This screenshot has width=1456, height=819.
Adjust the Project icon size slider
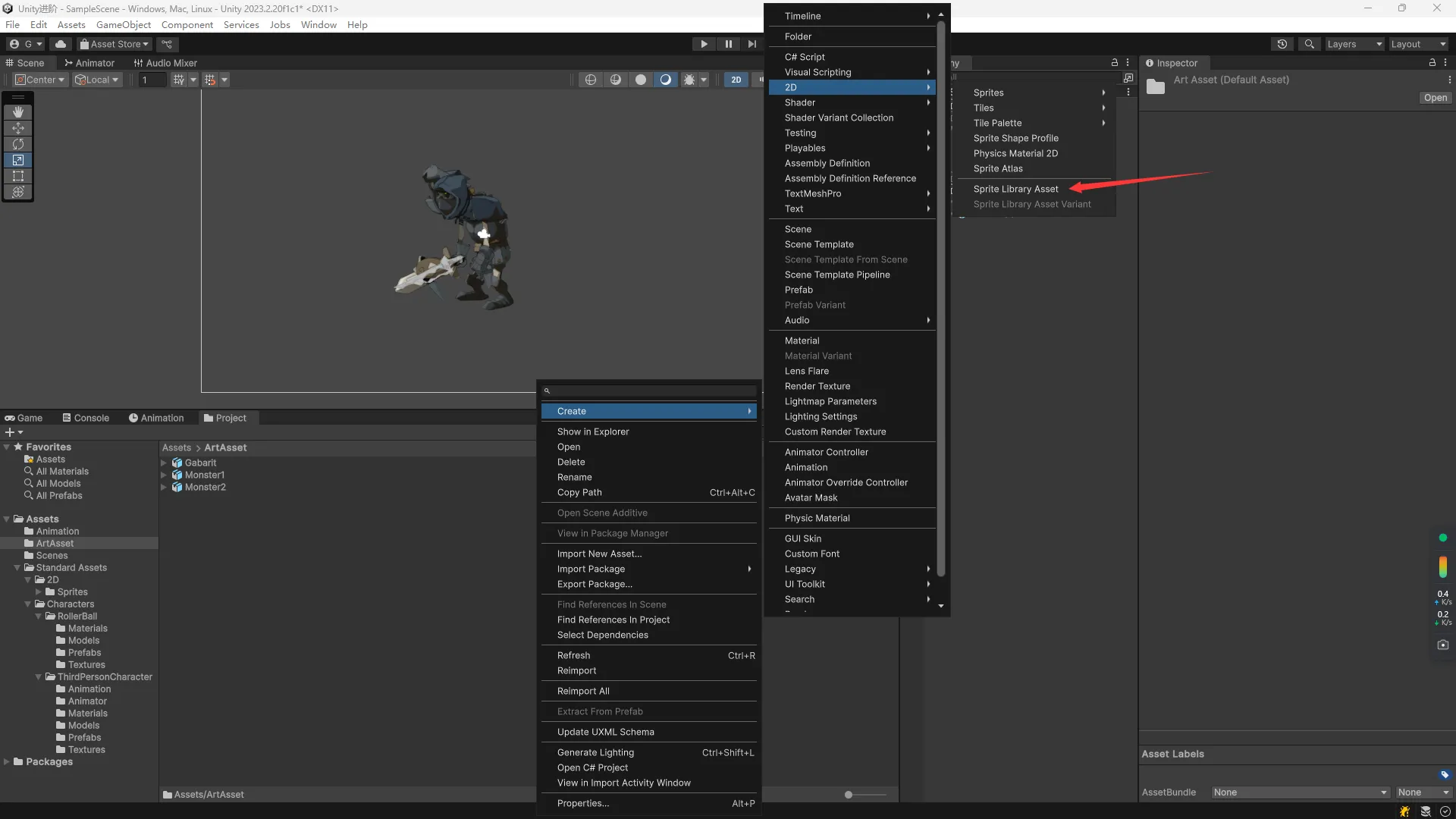849,795
